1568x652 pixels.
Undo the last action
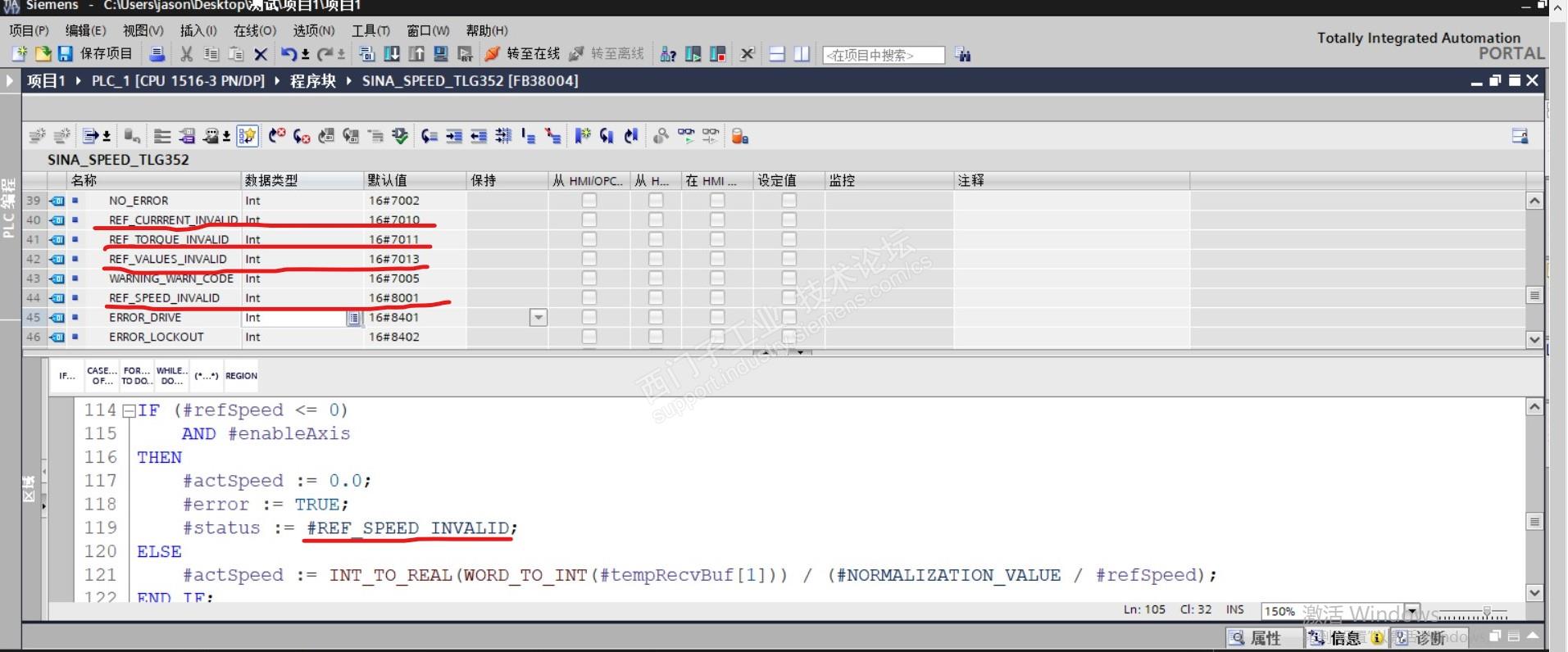(289, 54)
